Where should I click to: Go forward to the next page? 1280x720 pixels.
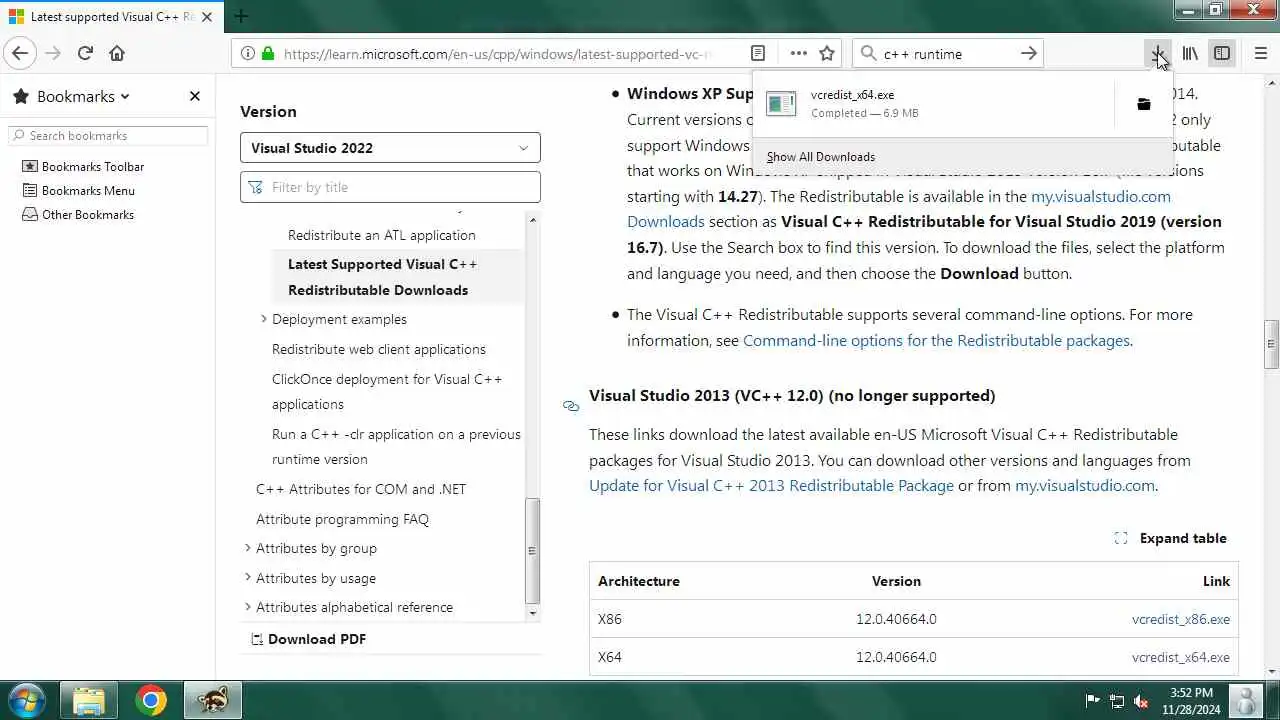coord(53,53)
